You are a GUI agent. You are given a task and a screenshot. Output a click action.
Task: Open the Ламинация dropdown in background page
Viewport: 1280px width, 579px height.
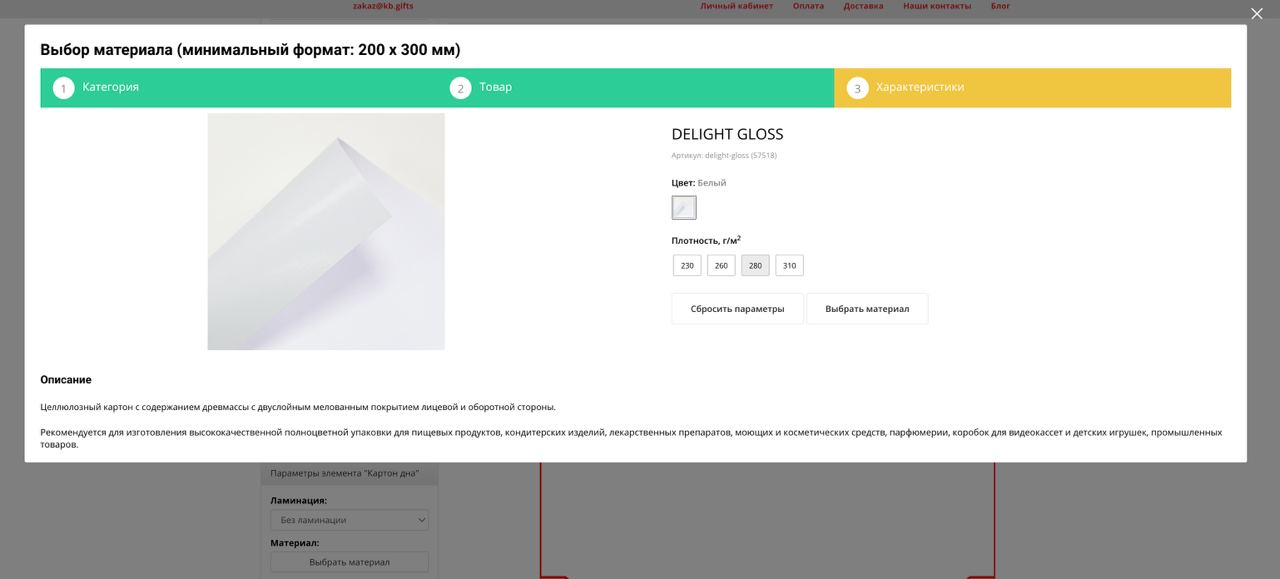pyautogui.click(x=349, y=520)
